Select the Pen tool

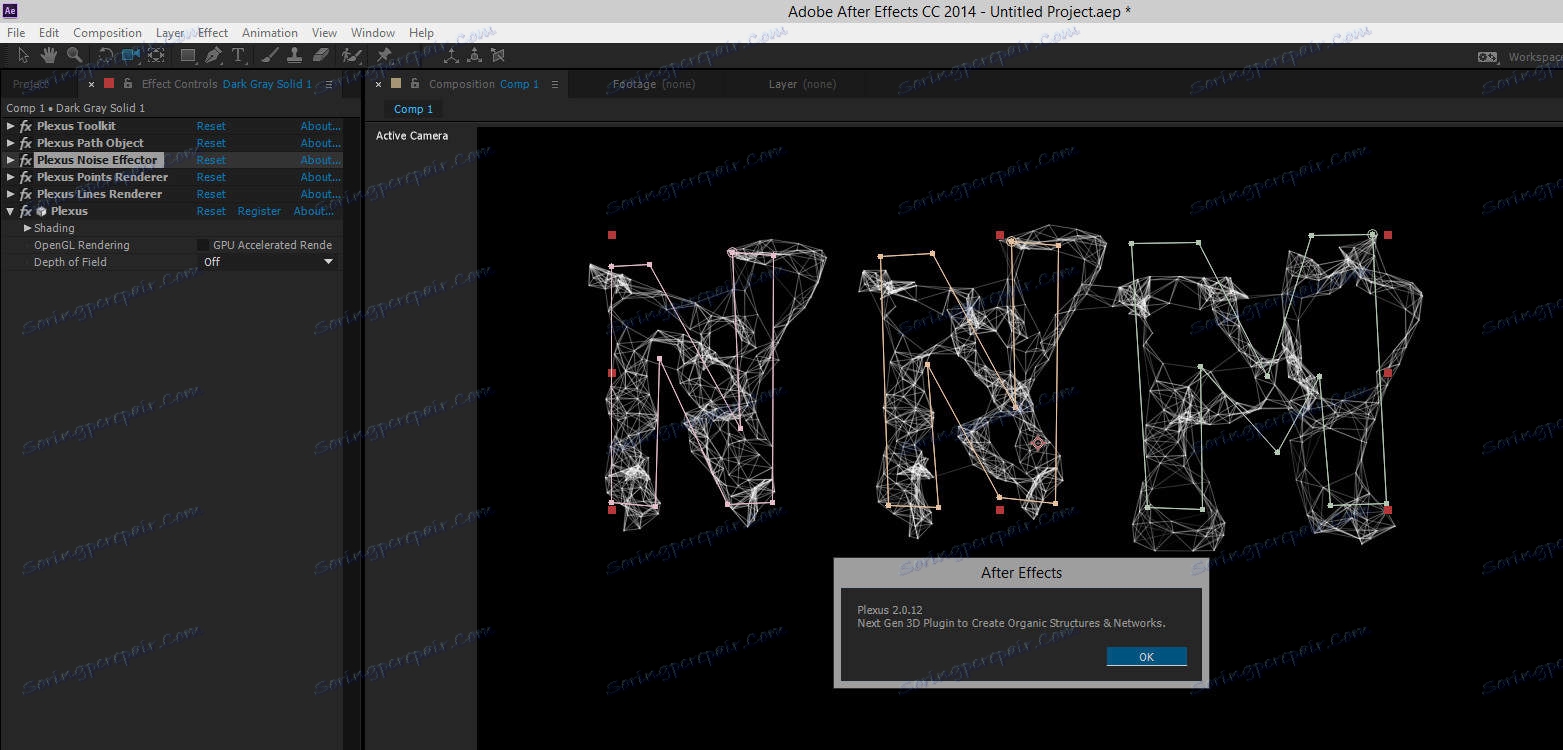pos(214,56)
